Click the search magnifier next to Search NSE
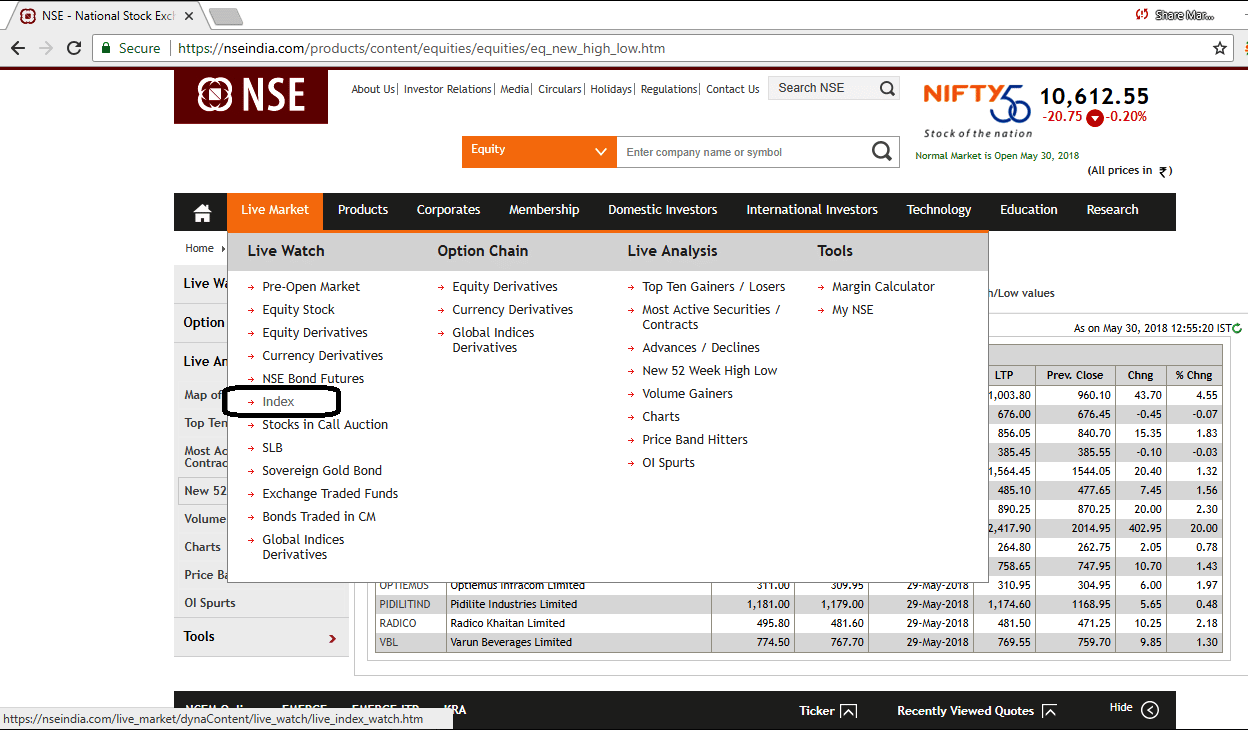The width and height of the screenshot is (1248, 730). [887, 88]
